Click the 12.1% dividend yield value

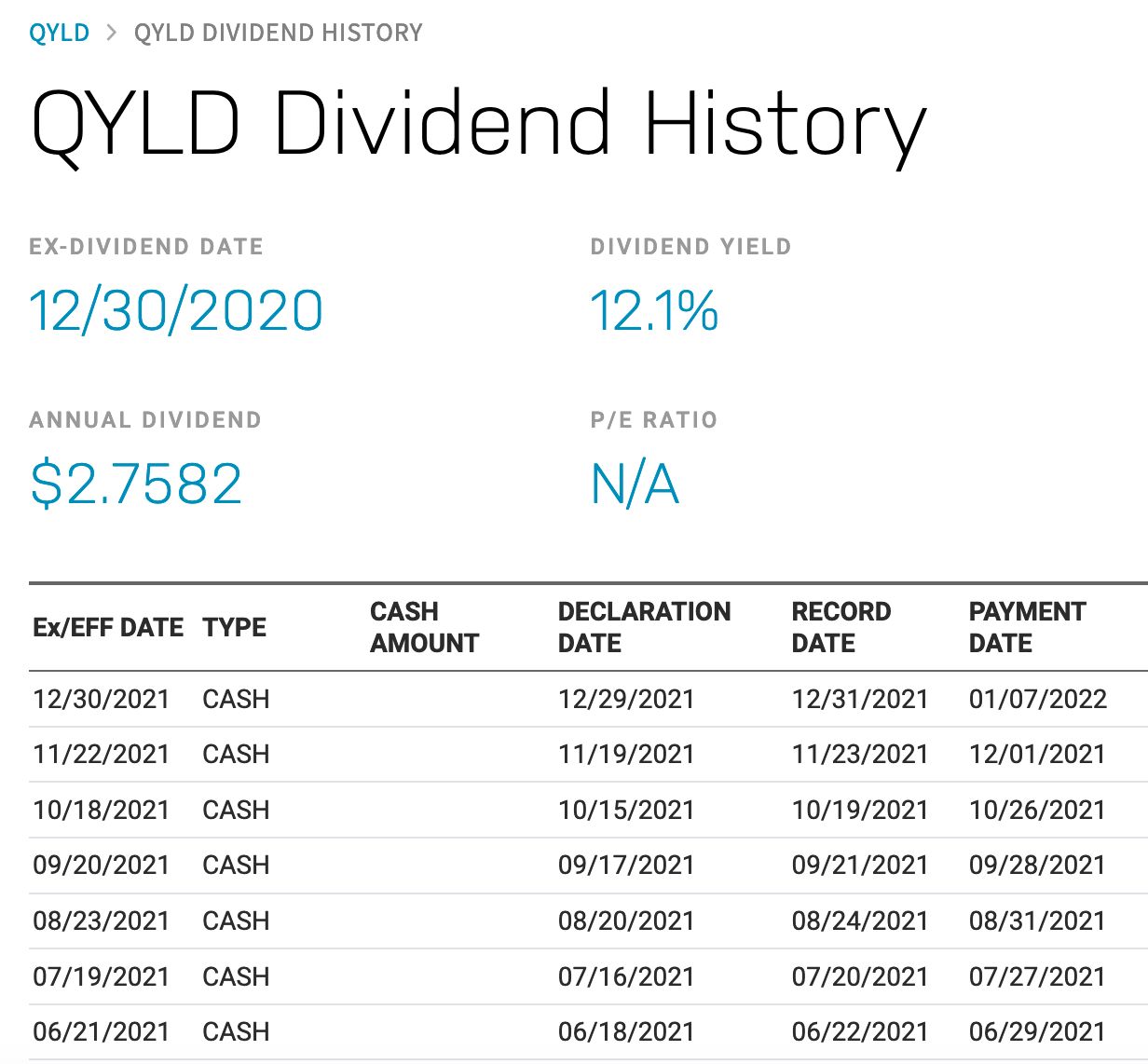click(x=654, y=311)
